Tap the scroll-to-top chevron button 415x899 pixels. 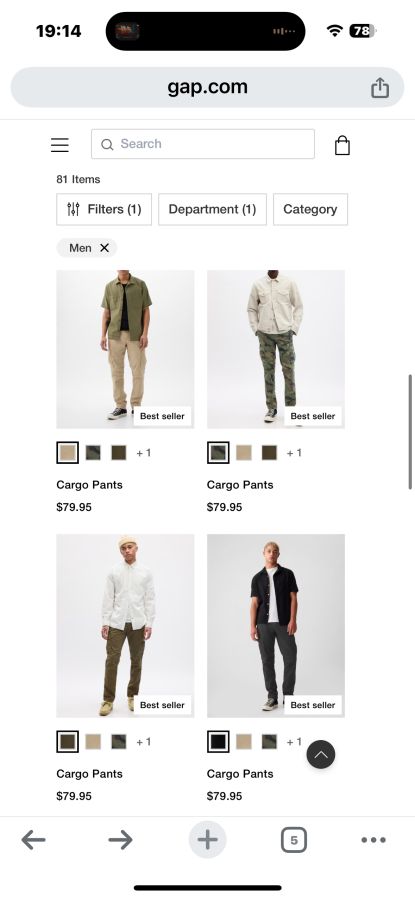pos(321,754)
